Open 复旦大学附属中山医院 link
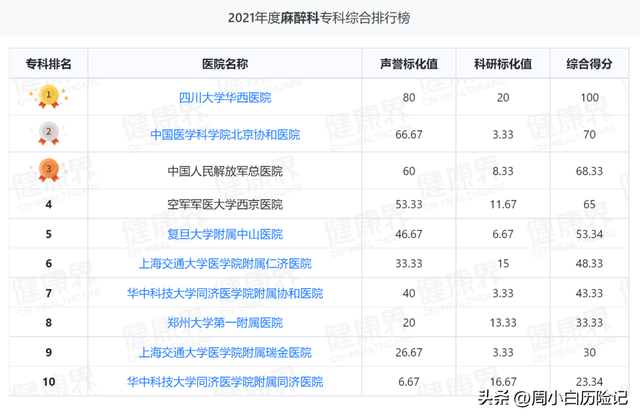The height and width of the screenshot is (418, 640). [225, 234]
